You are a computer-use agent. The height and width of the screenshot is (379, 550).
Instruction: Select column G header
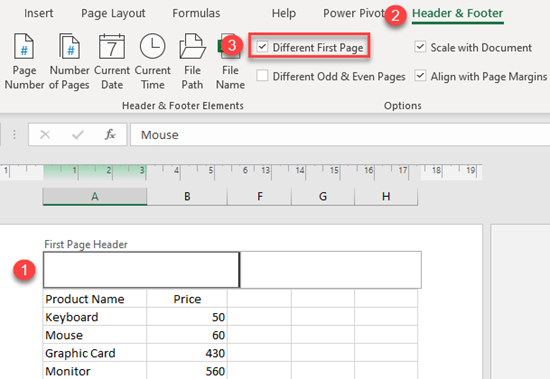(x=323, y=197)
